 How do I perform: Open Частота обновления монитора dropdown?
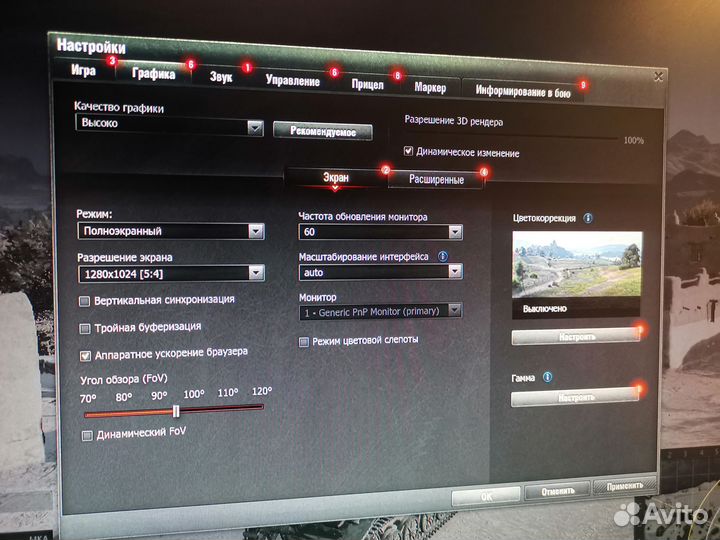click(x=381, y=232)
